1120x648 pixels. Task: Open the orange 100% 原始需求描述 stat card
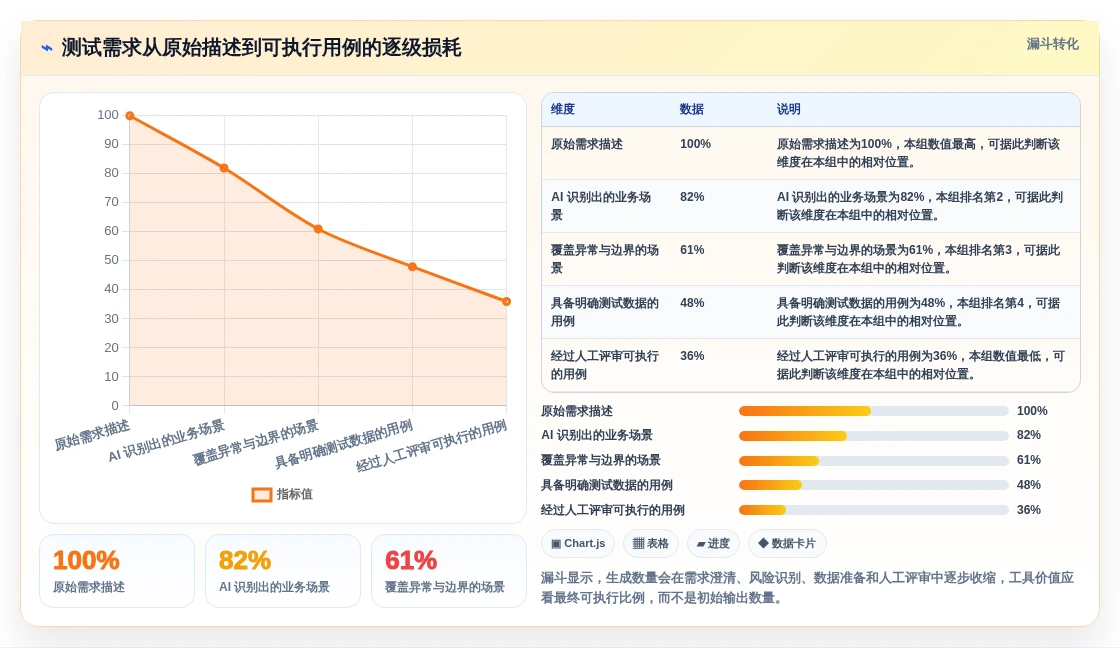click(117, 571)
